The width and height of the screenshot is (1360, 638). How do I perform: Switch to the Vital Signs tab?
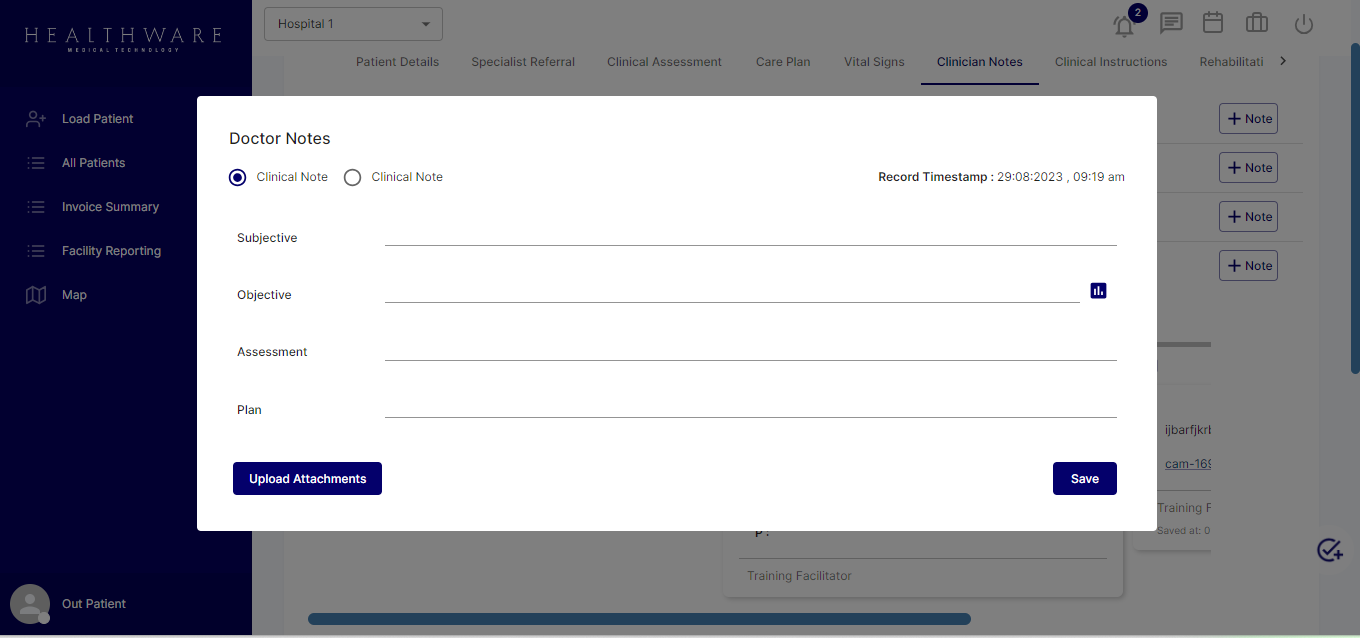point(874,62)
